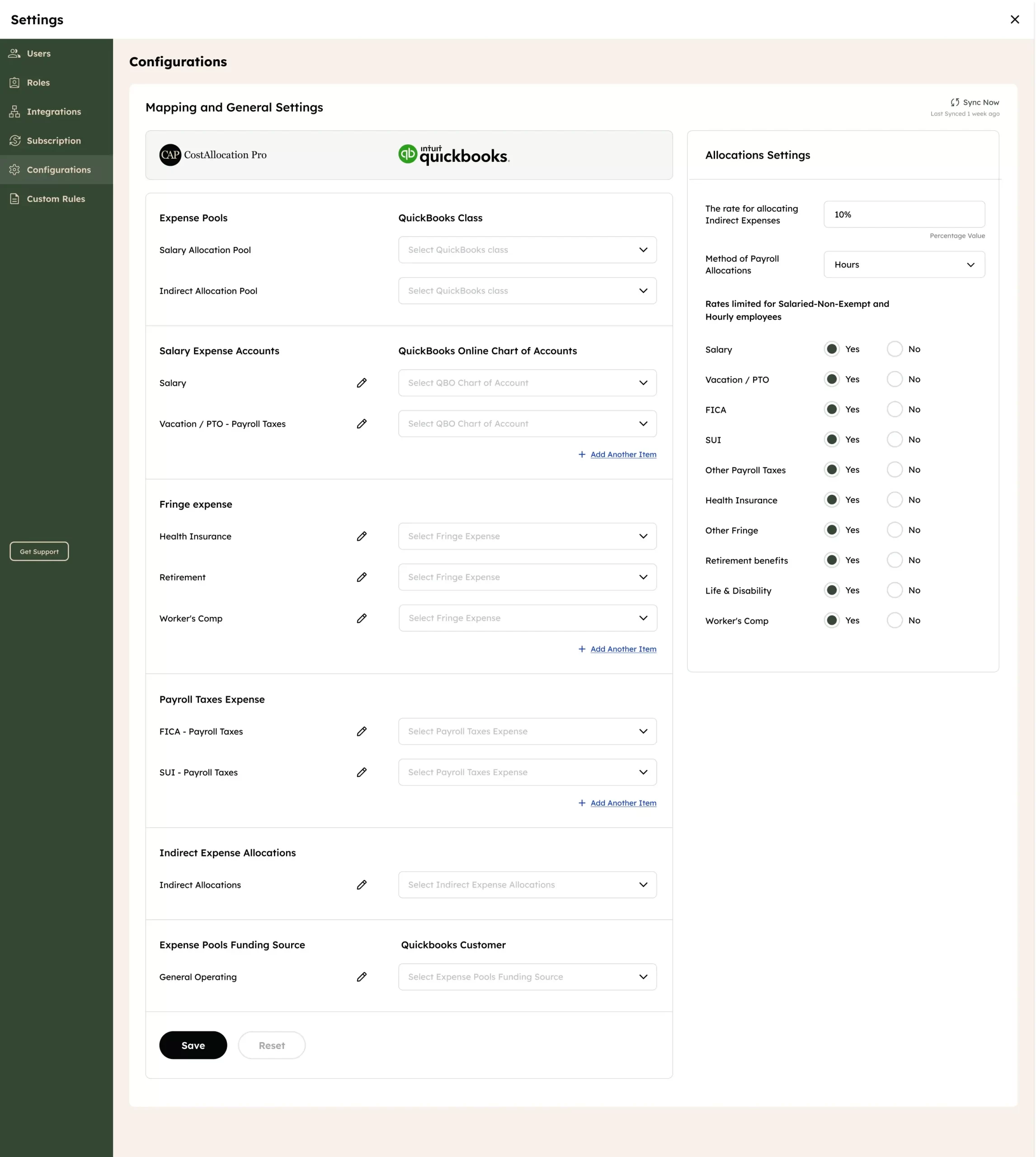Select Yes for Other Payroll Taxes
The width and height of the screenshot is (1036, 1157).
pyautogui.click(x=832, y=470)
